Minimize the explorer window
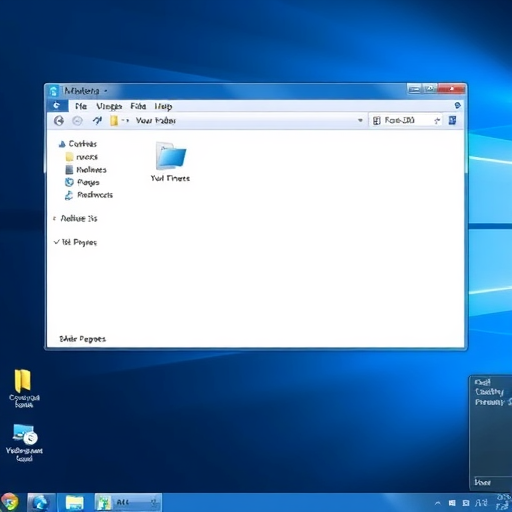The image size is (512, 512). point(415,89)
